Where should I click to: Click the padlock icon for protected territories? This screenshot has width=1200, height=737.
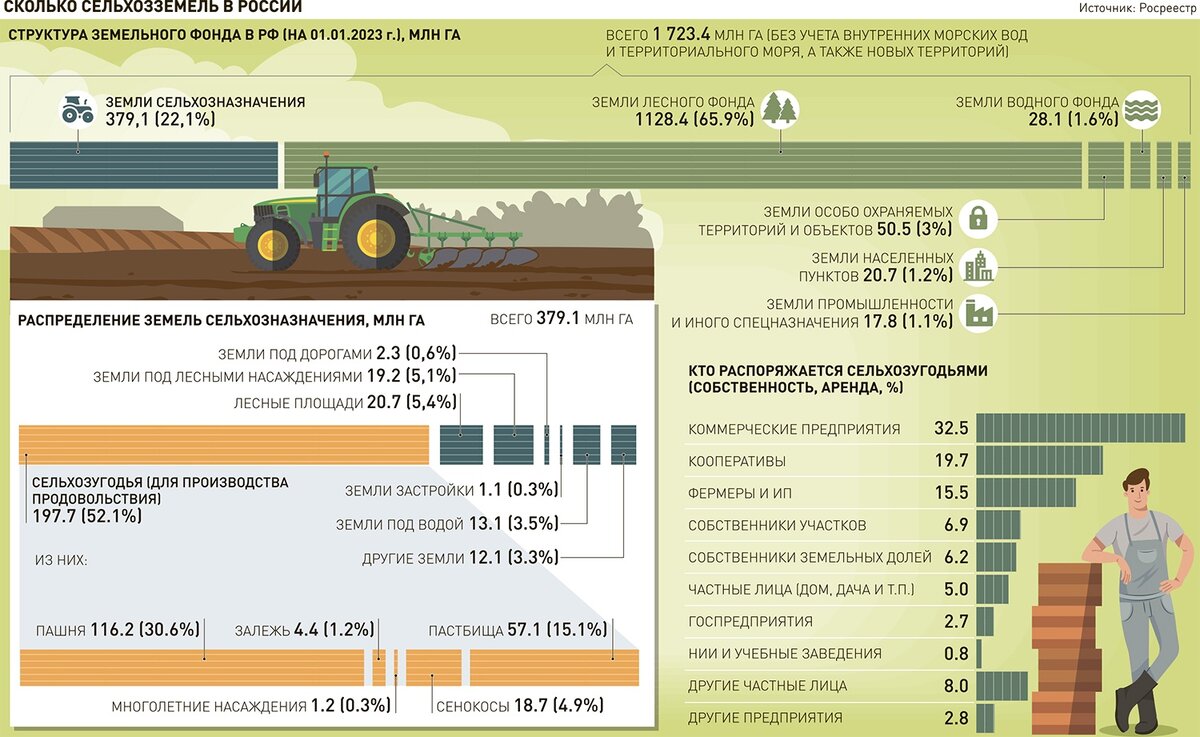(x=977, y=218)
